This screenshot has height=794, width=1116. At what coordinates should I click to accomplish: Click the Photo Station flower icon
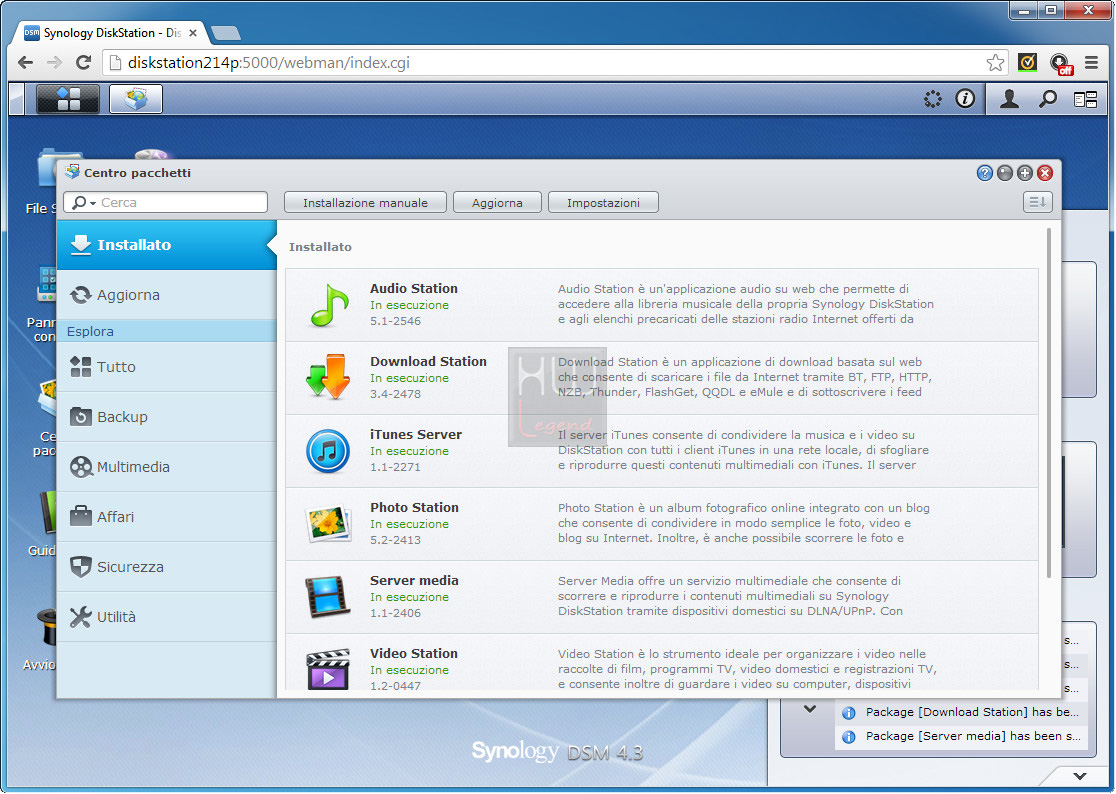pyautogui.click(x=328, y=524)
